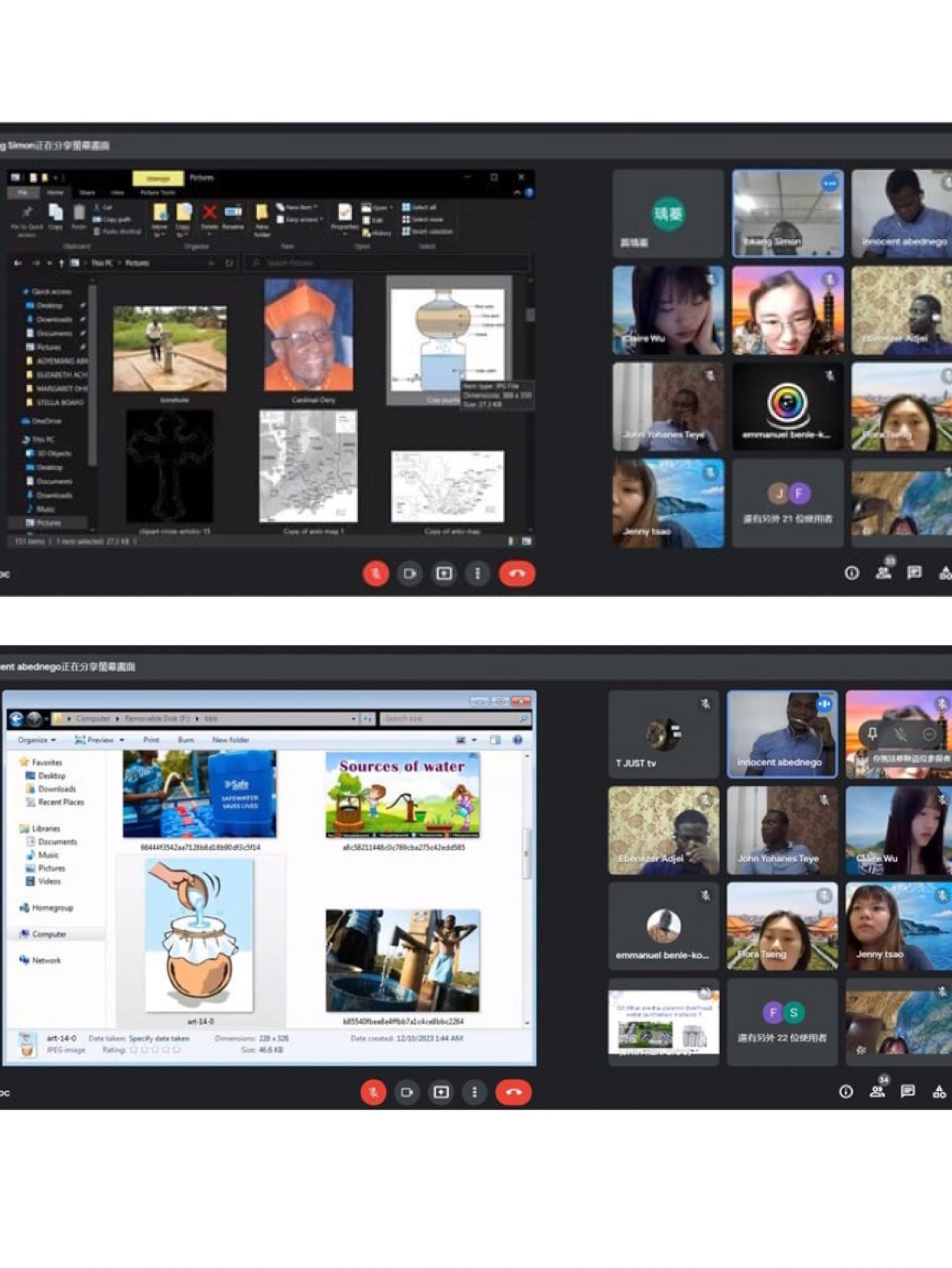This screenshot has height=1269, width=952.
Task: Click Rename in dark Explorer ribbon
Action: pos(233,216)
